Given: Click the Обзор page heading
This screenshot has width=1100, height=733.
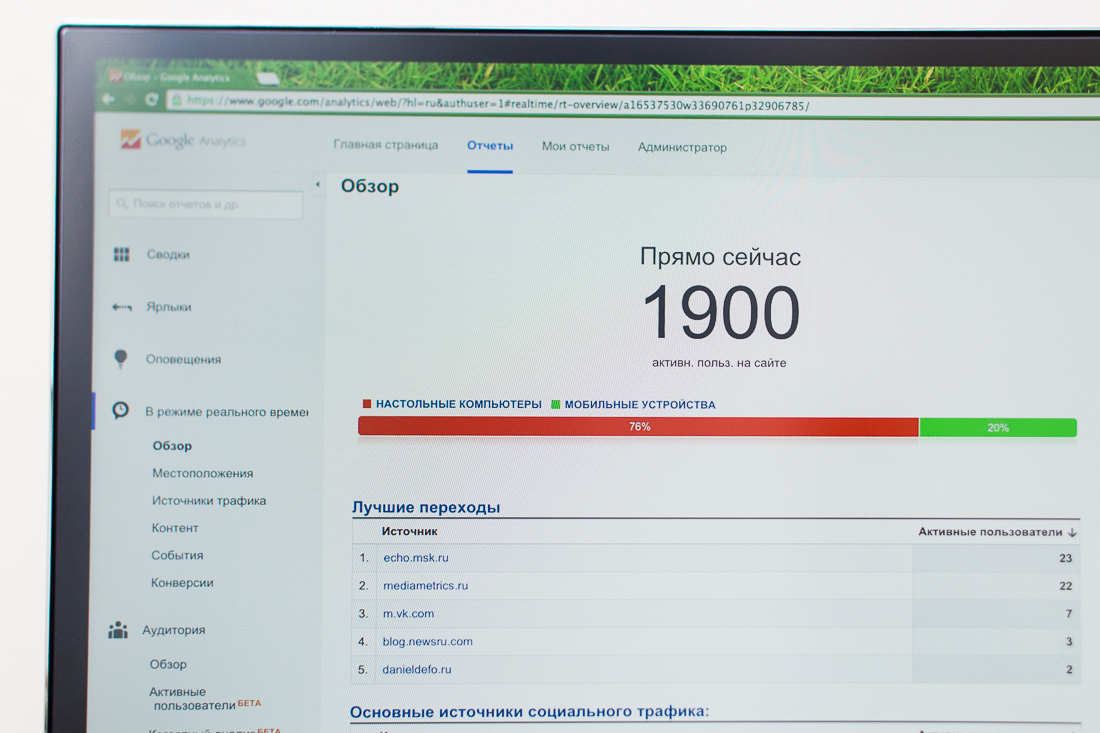Looking at the screenshot, I should 370,186.
